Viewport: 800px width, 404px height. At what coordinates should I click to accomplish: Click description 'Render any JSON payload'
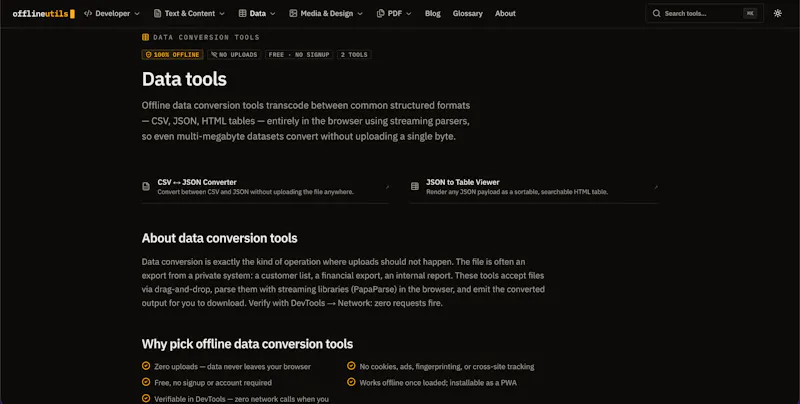pyautogui.click(x=517, y=192)
